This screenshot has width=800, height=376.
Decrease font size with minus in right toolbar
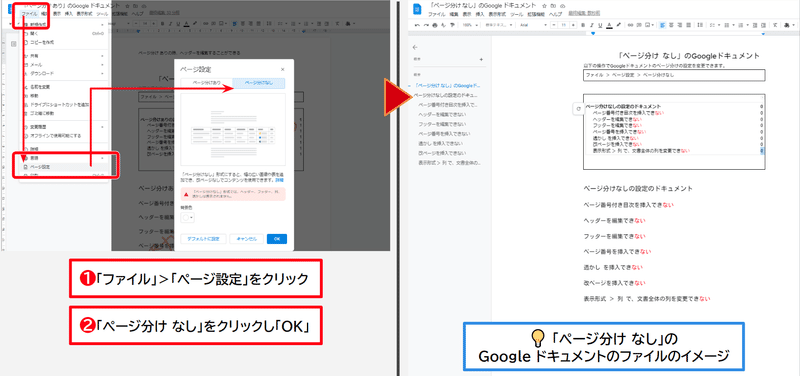[554, 24]
